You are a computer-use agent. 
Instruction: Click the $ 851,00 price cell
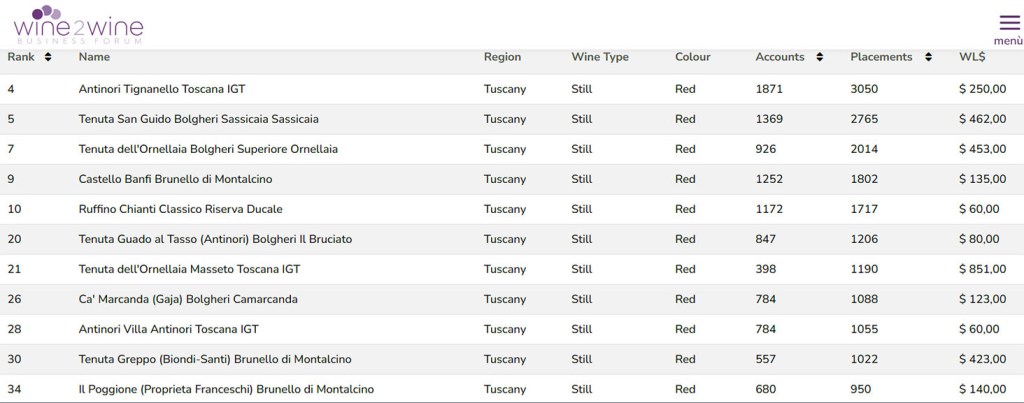click(982, 269)
